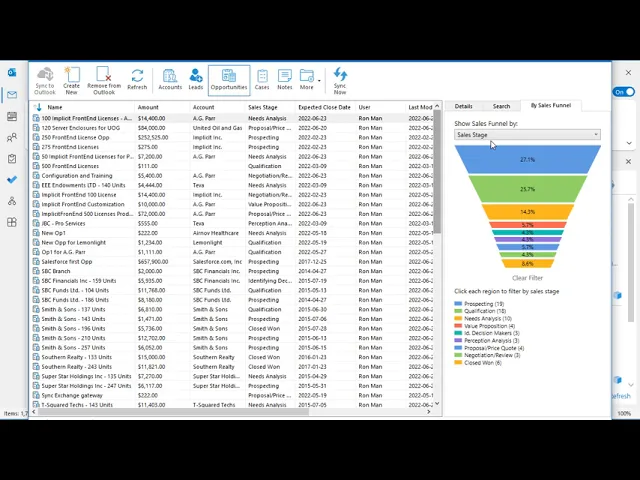This screenshot has width=640, height=480.
Task: Sort by the Account column header
Action: 203,107
